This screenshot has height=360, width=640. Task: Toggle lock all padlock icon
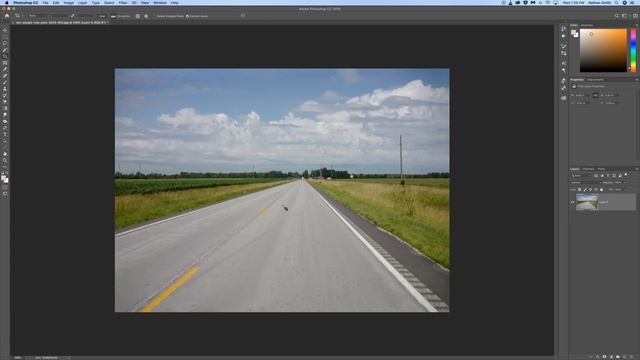tap(601, 189)
